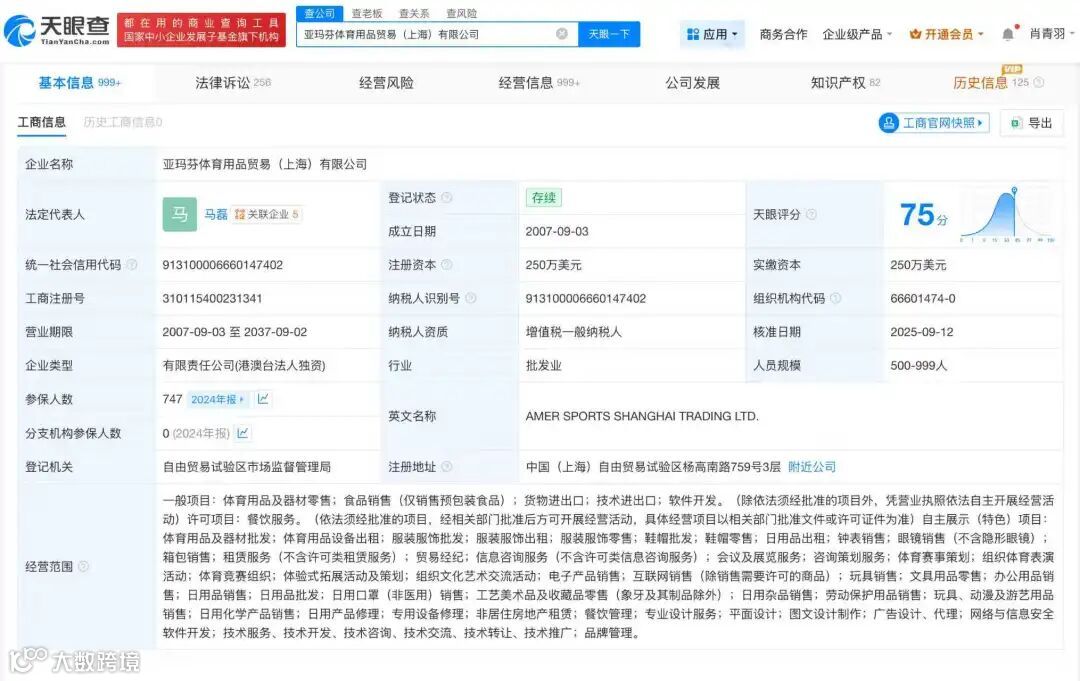Click the 附近公司 link
This screenshot has width=1080, height=681.
tap(812, 466)
